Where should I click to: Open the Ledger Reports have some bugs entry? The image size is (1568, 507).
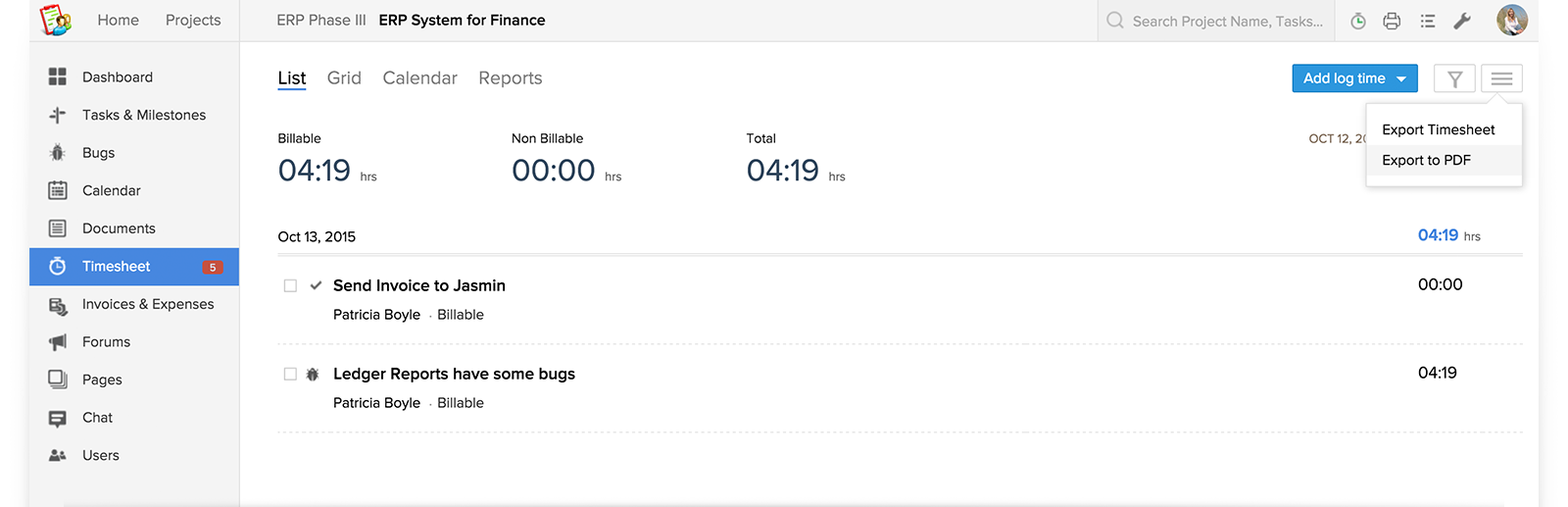coord(454,374)
